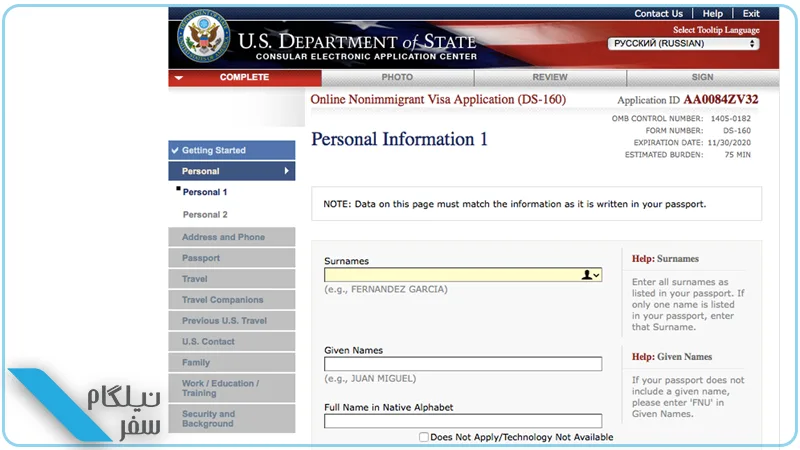Screen dimensions: 800x450
Task: Switch to the REVIEW step tab
Action: 550,77
